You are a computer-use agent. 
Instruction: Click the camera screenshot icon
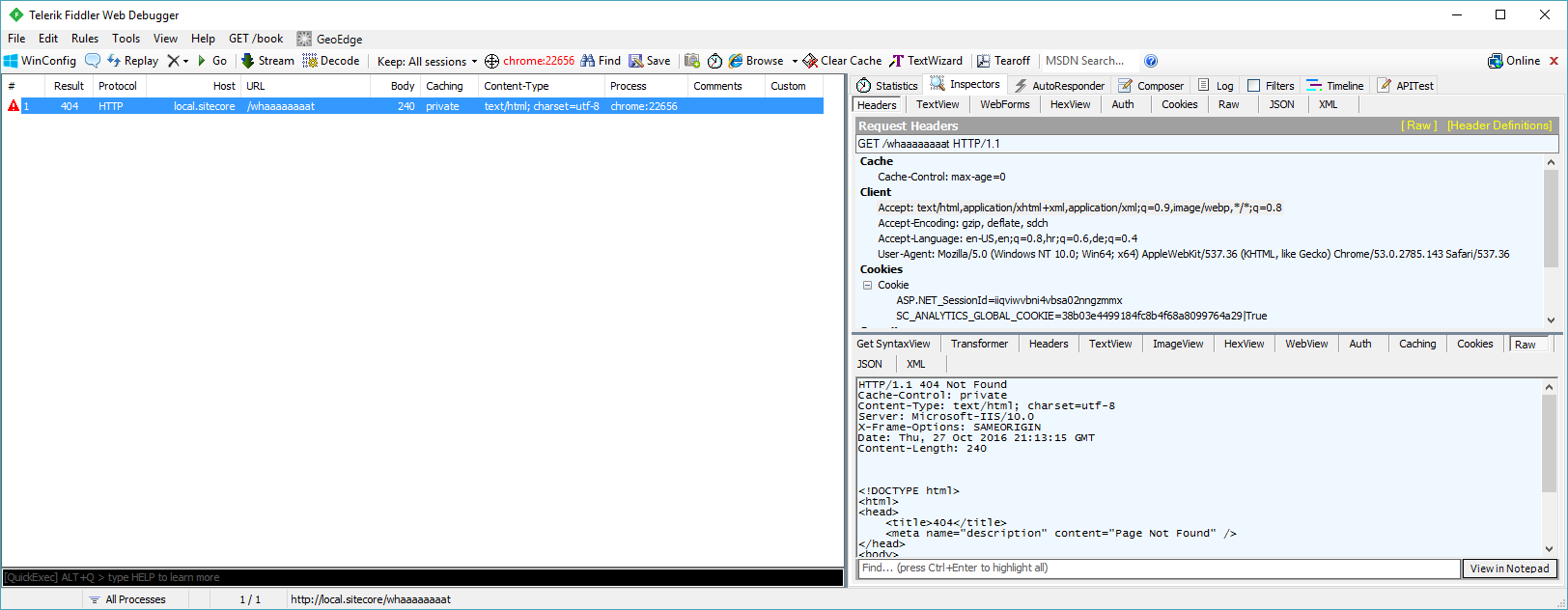point(692,61)
